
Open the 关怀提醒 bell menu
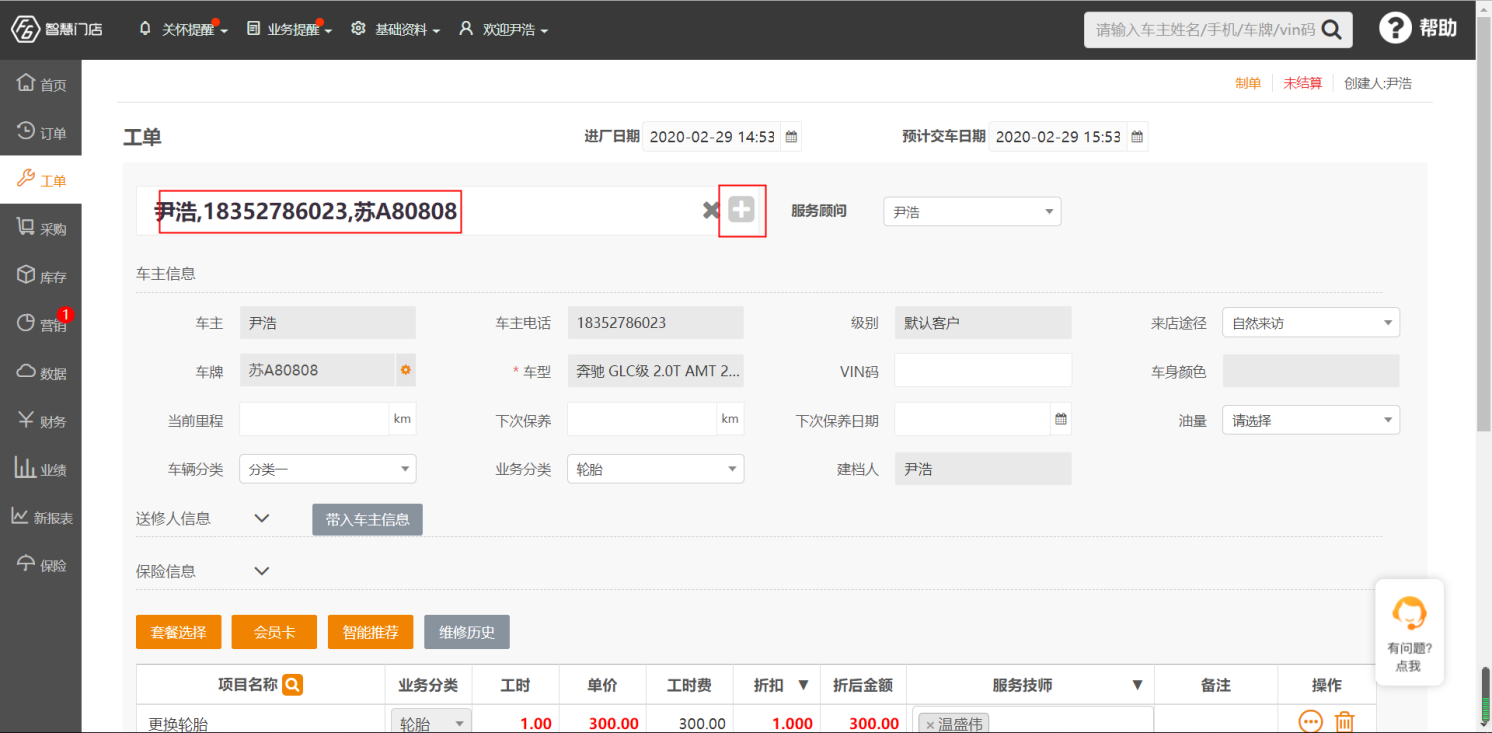183,30
